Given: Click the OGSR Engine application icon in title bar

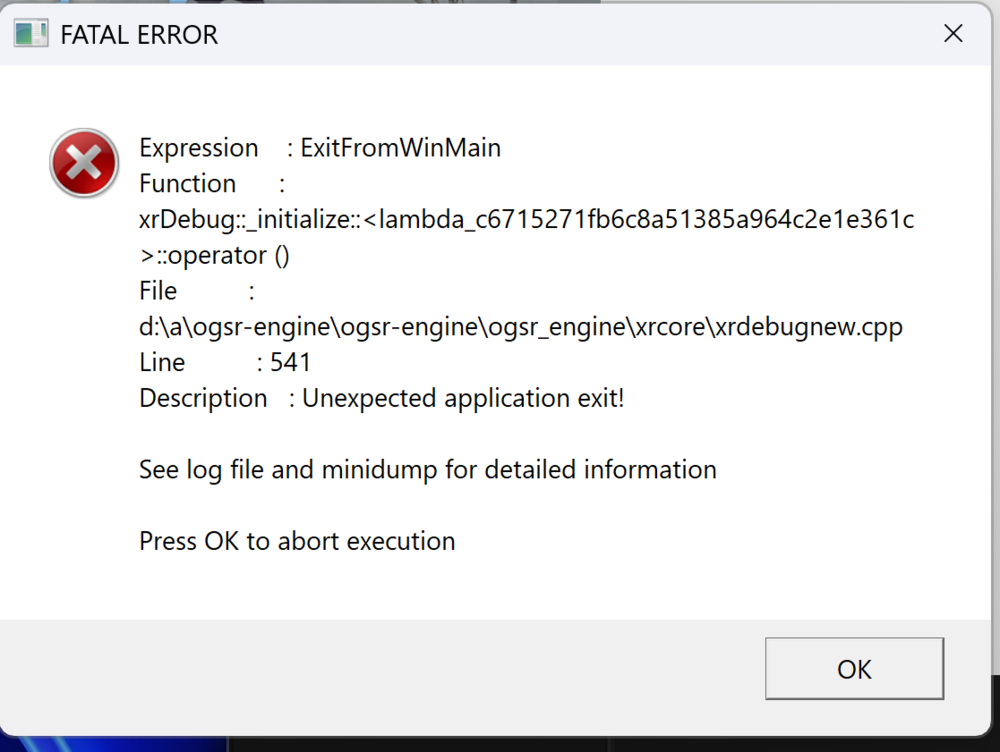Looking at the screenshot, I should click(x=30, y=33).
